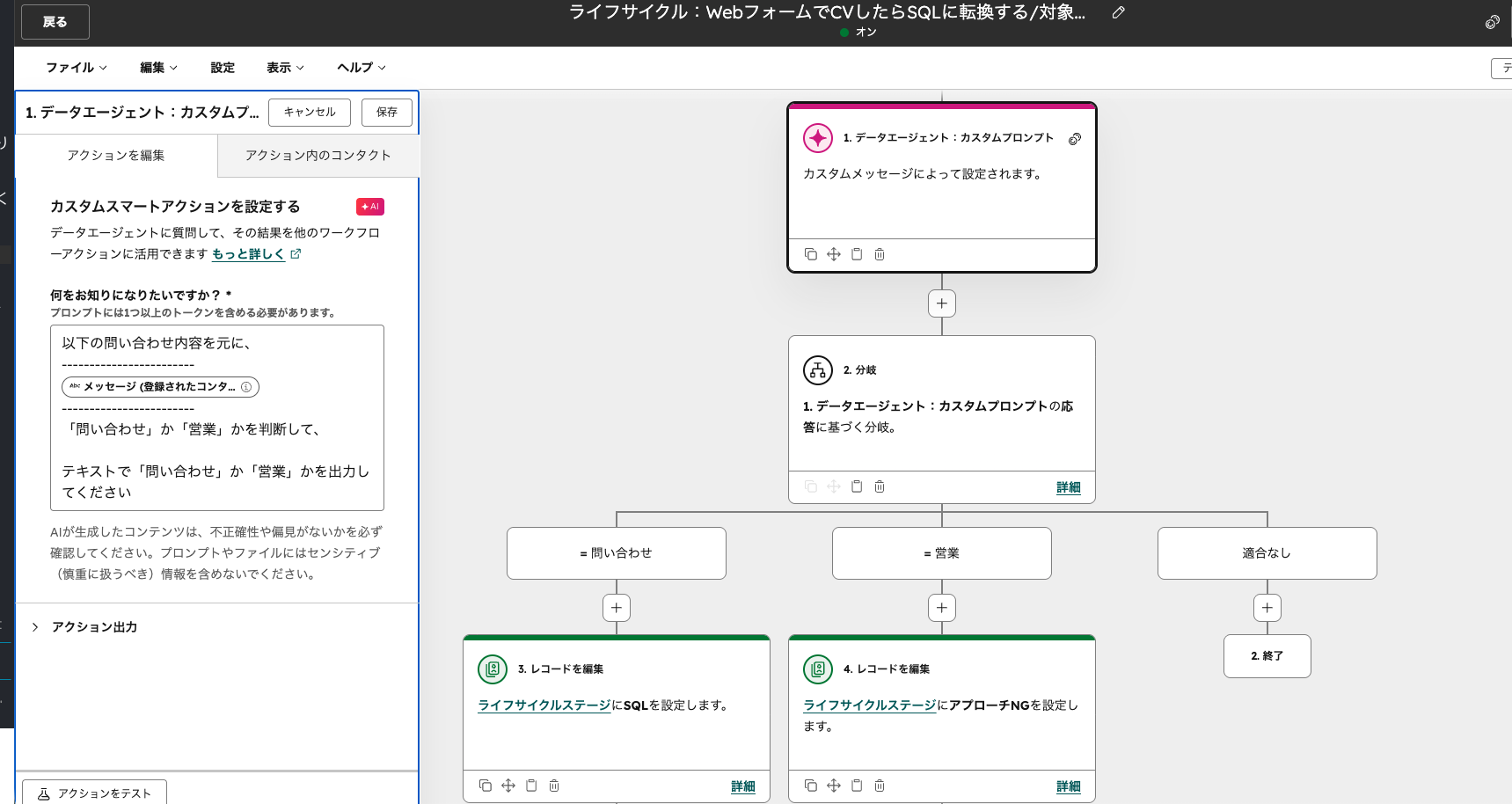This screenshot has height=804, width=1512.
Task: Click the pencil icon to edit workflow name
Action: point(1118,12)
